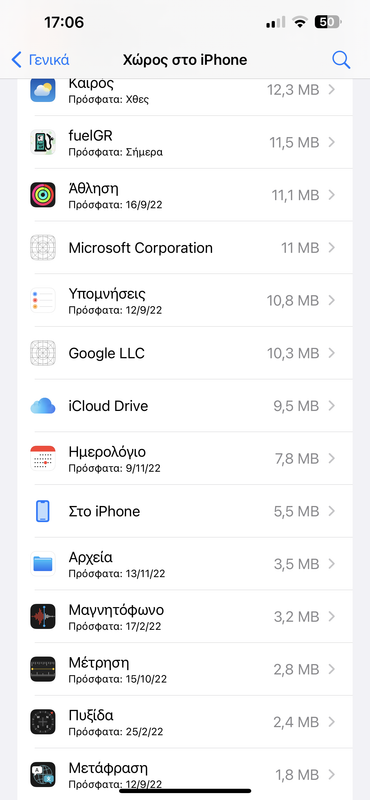Tap the home indicator bar

click(185, 791)
